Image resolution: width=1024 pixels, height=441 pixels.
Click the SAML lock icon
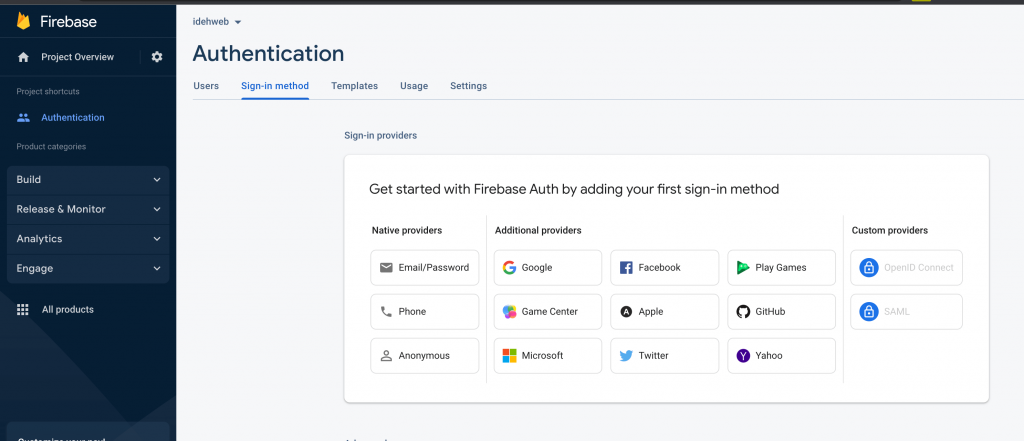(x=869, y=312)
